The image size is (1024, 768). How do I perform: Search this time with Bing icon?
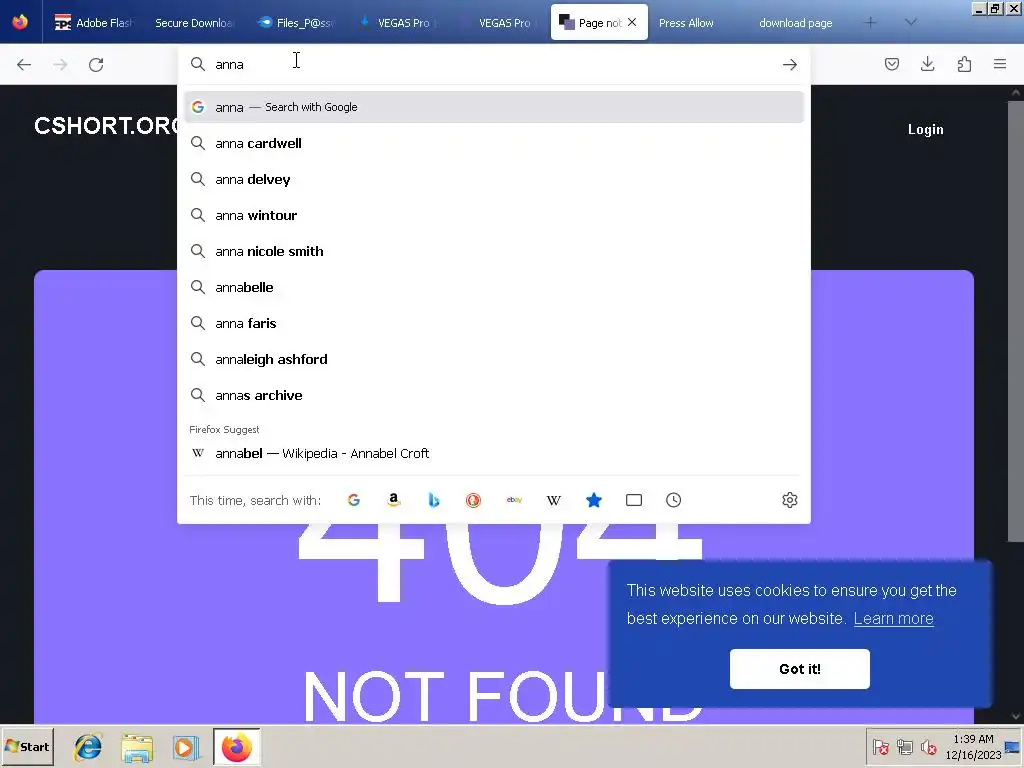(434, 500)
